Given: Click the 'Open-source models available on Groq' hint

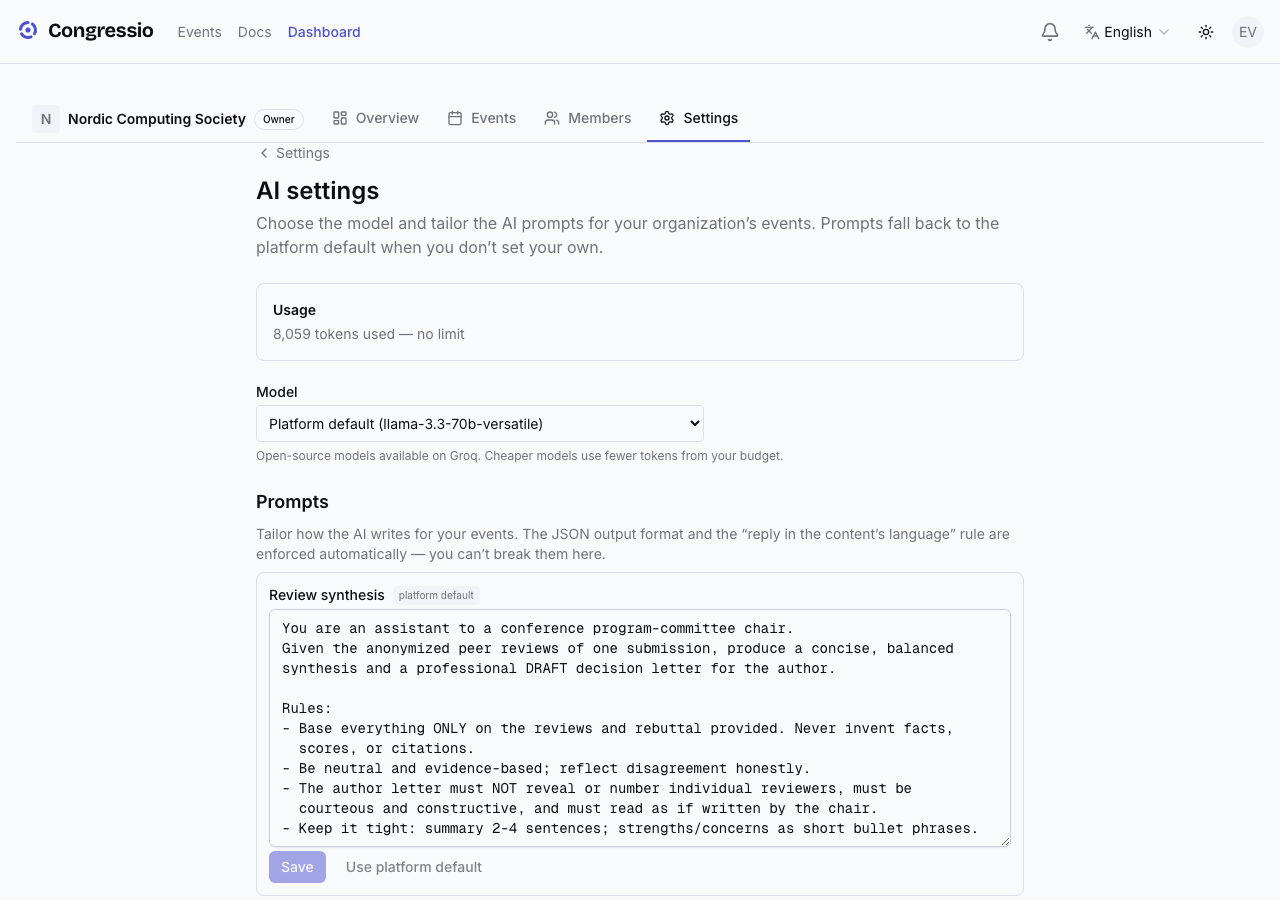Looking at the screenshot, I should click(x=519, y=455).
